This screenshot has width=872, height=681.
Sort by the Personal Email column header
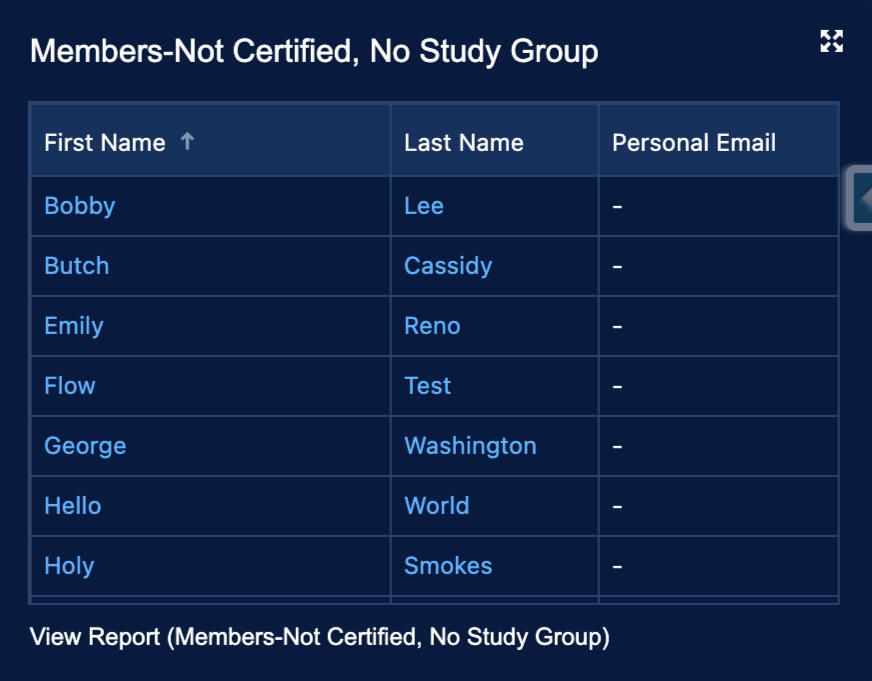[x=693, y=143]
